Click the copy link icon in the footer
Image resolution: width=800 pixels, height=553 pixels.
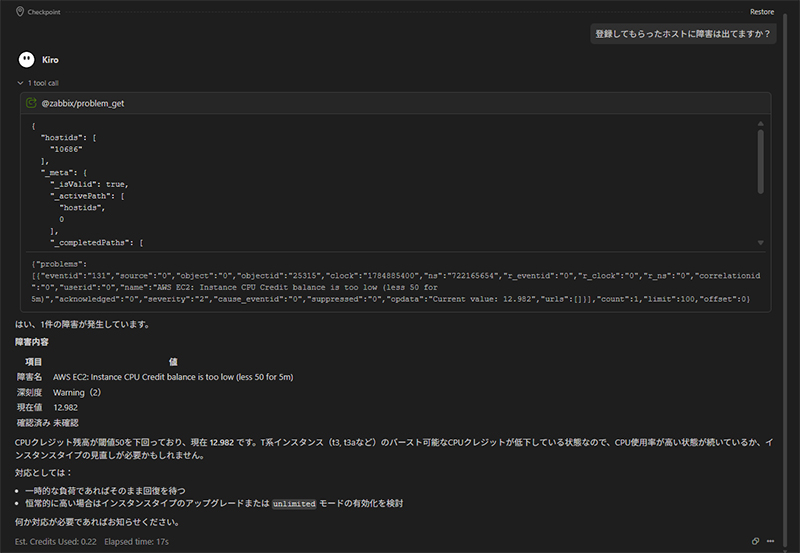tap(756, 541)
